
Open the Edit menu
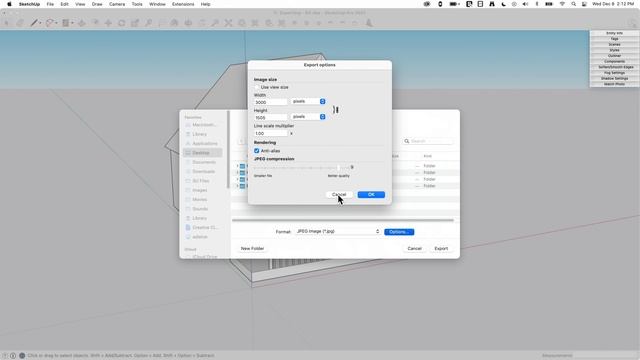64,4
